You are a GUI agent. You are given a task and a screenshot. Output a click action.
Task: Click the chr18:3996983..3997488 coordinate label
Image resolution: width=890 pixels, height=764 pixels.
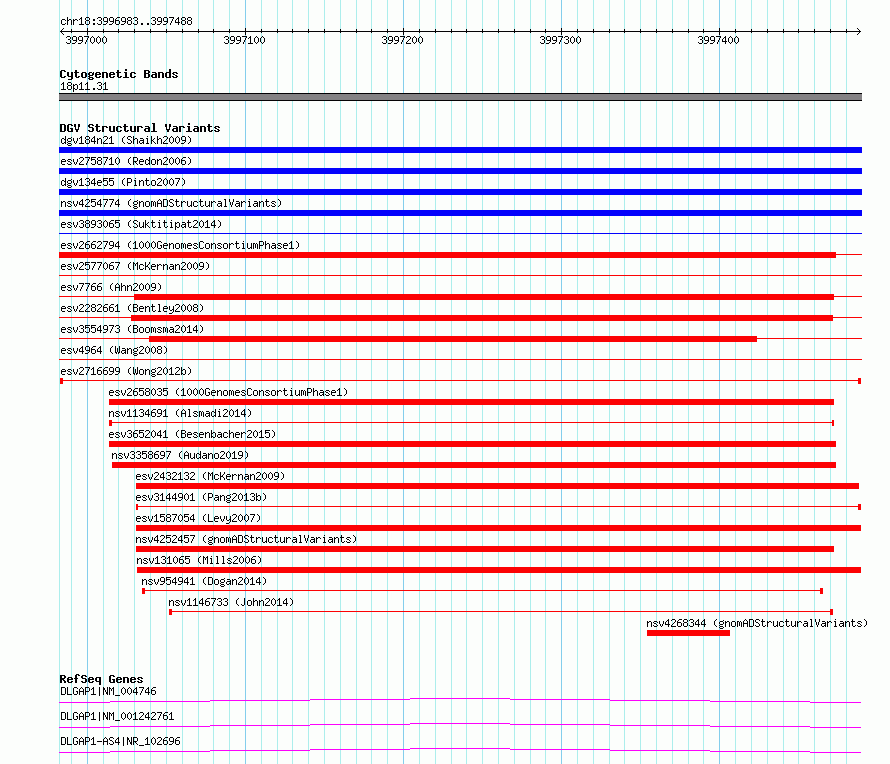coord(126,21)
